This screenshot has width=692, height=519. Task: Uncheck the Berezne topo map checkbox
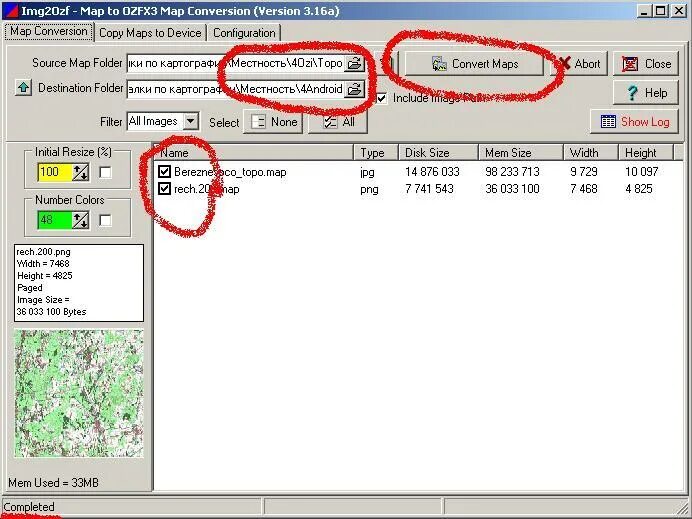point(164,172)
